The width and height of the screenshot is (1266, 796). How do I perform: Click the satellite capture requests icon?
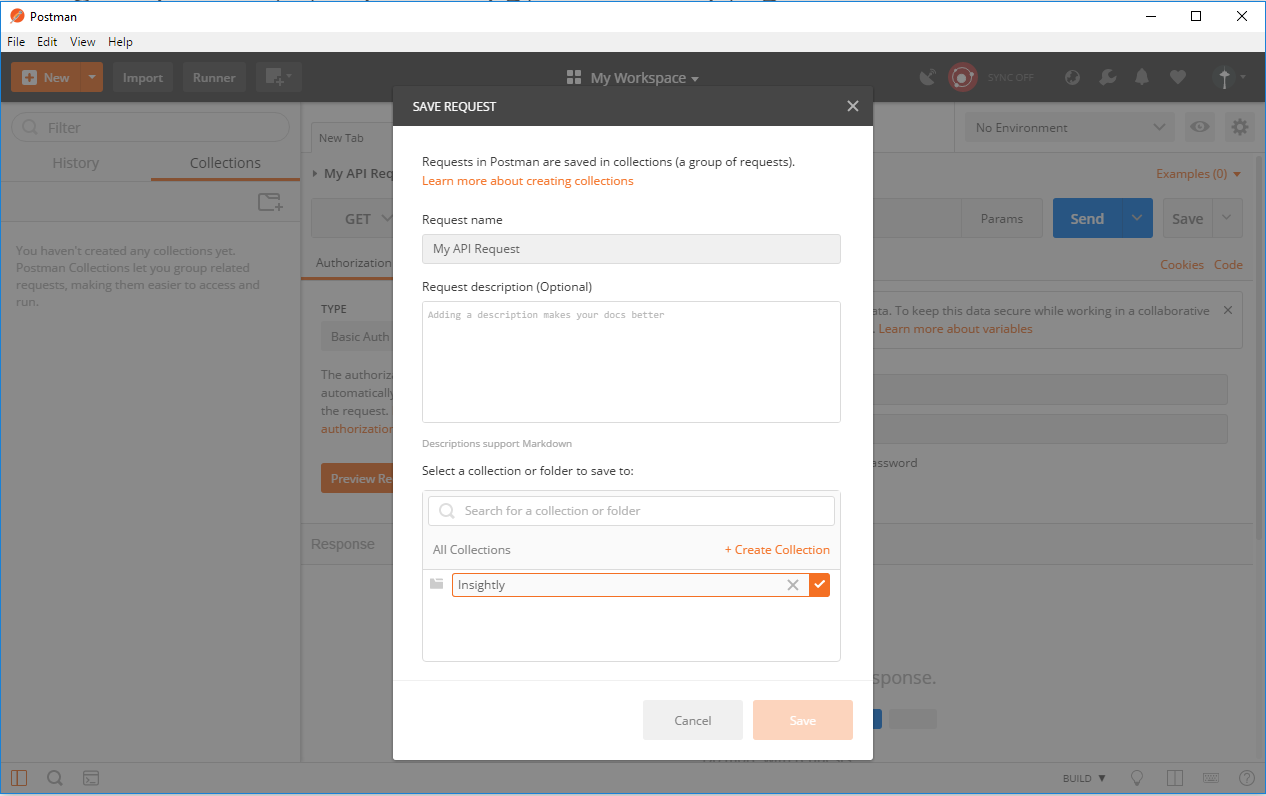928,77
